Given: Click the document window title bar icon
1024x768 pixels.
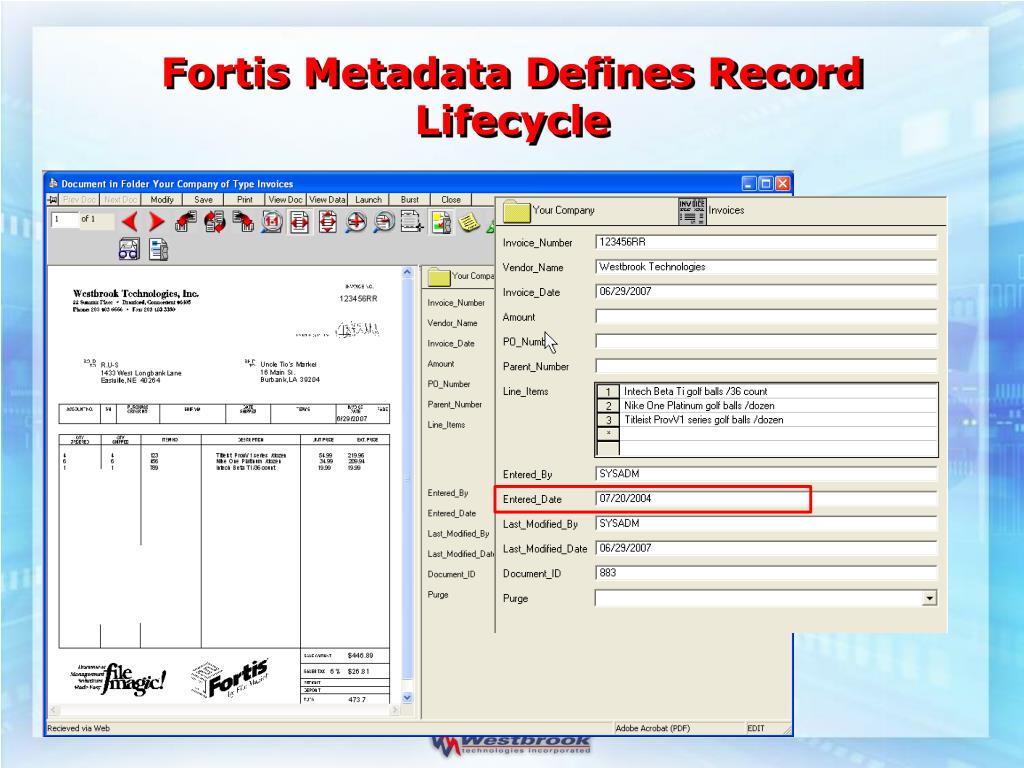Looking at the screenshot, I should pos(54,184).
